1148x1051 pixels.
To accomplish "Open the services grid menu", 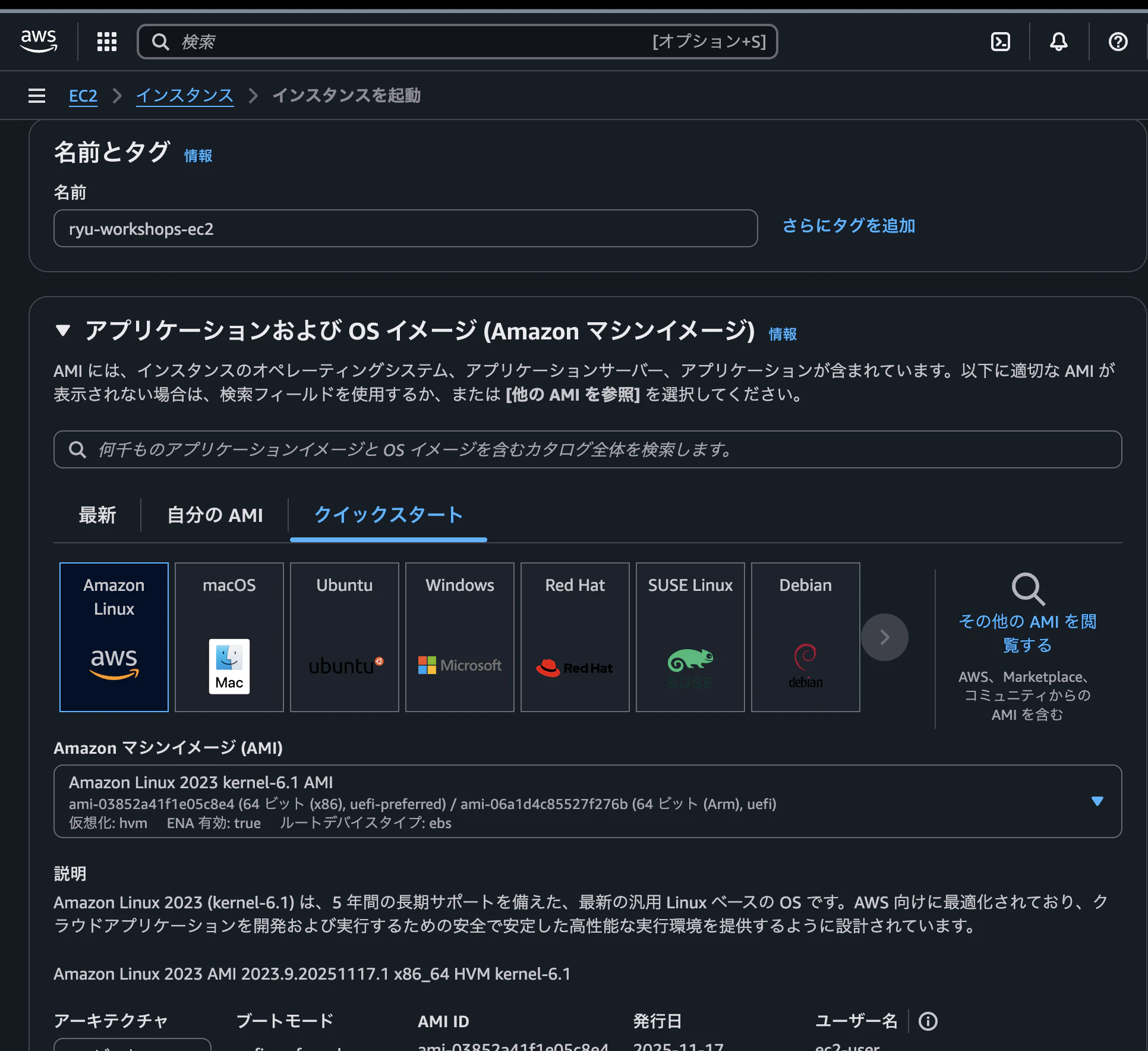I will point(107,42).
